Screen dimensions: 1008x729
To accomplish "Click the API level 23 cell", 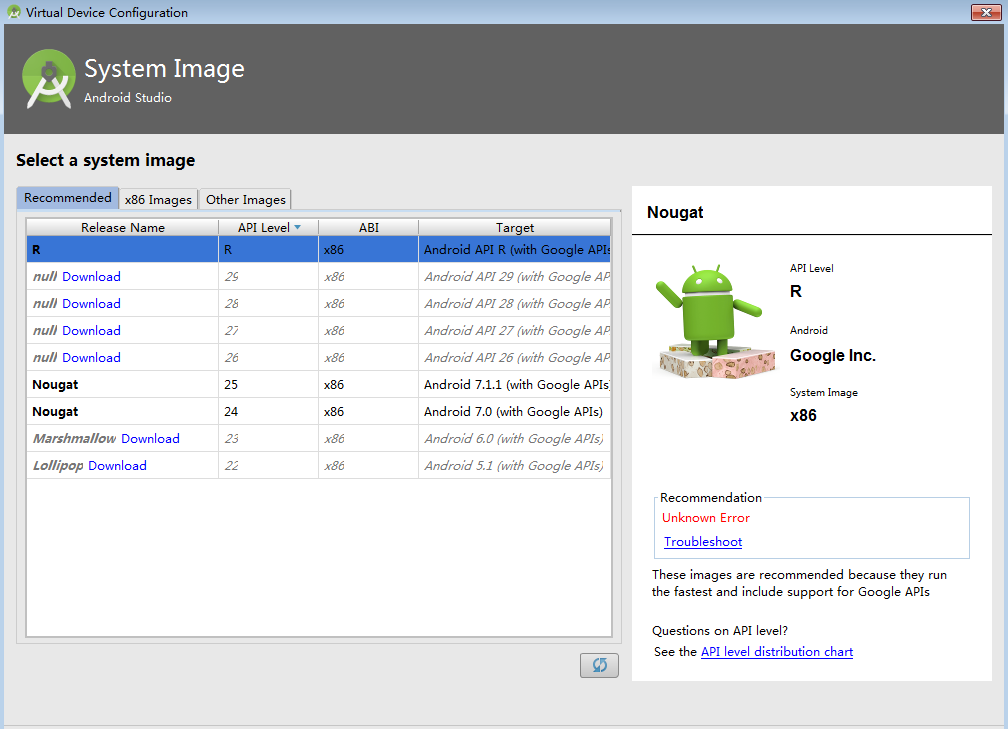I will point(268,438).
